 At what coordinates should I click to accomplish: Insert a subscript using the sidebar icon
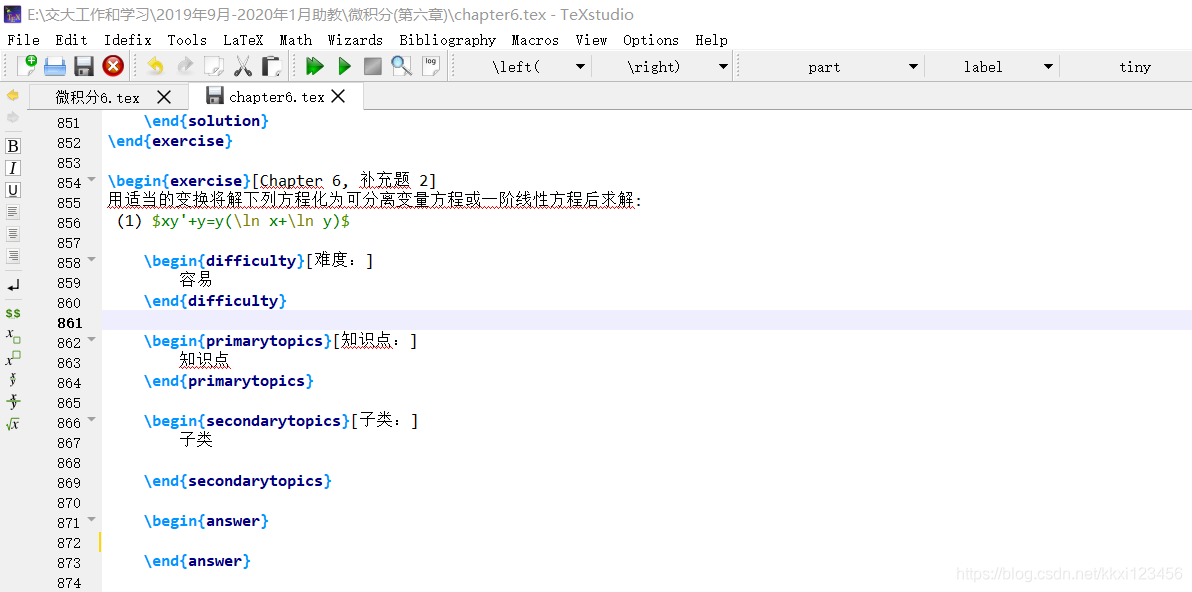[13, 338]
